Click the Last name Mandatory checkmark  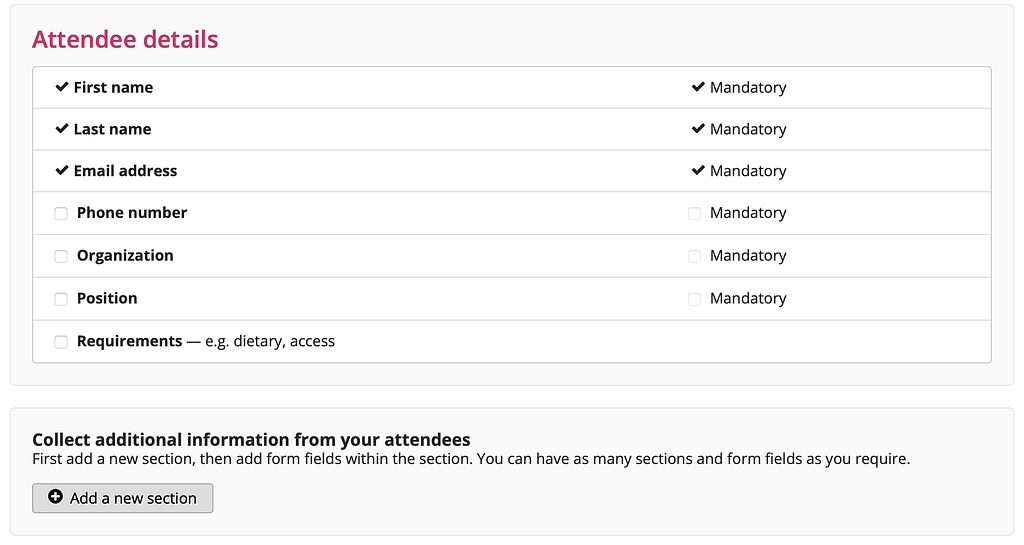698,129
